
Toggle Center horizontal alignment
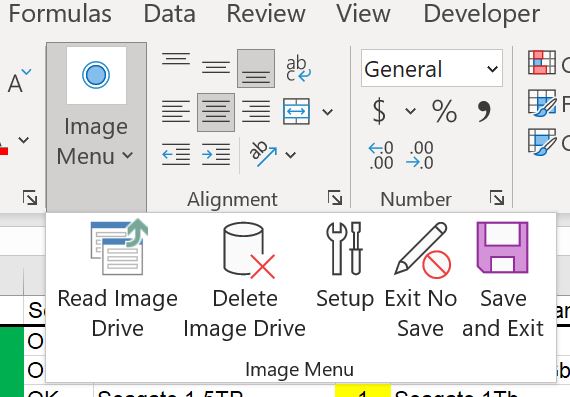(216, 112)
